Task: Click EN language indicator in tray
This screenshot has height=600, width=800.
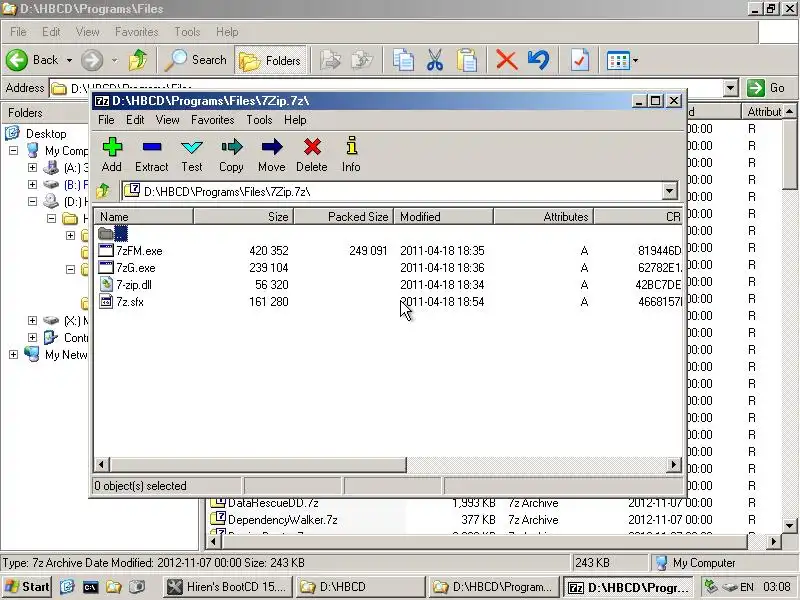Action: 747,587
